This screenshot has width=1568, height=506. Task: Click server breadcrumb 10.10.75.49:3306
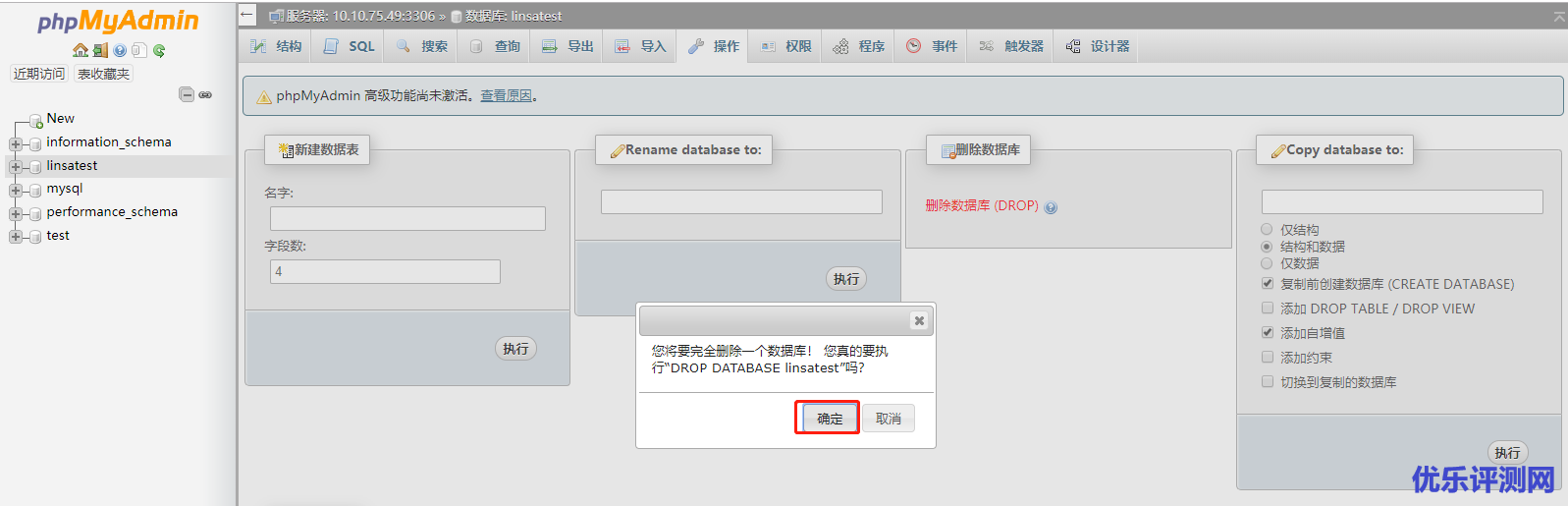(360, 16)
